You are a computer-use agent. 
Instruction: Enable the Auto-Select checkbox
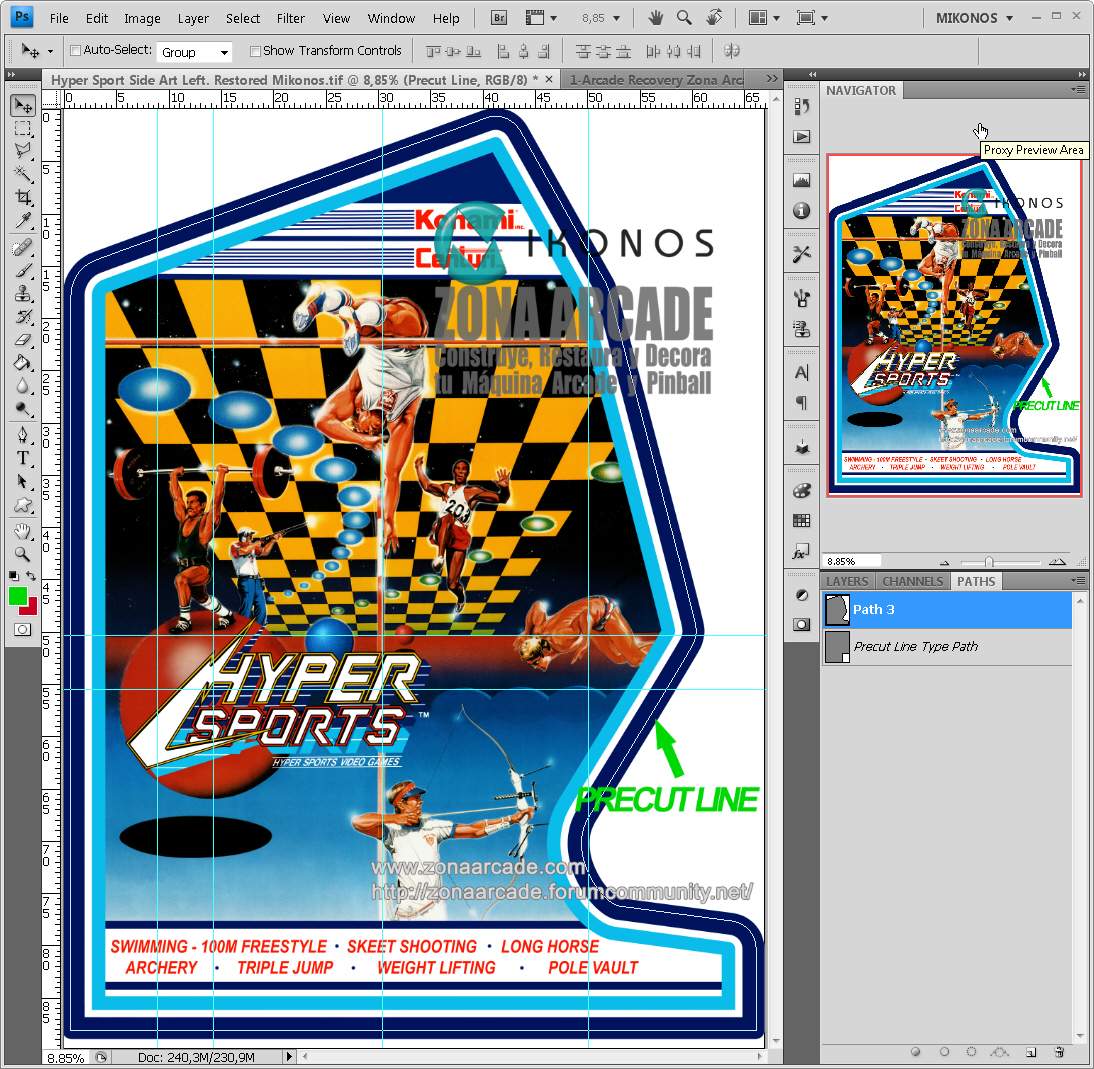[x=75, y=51]
